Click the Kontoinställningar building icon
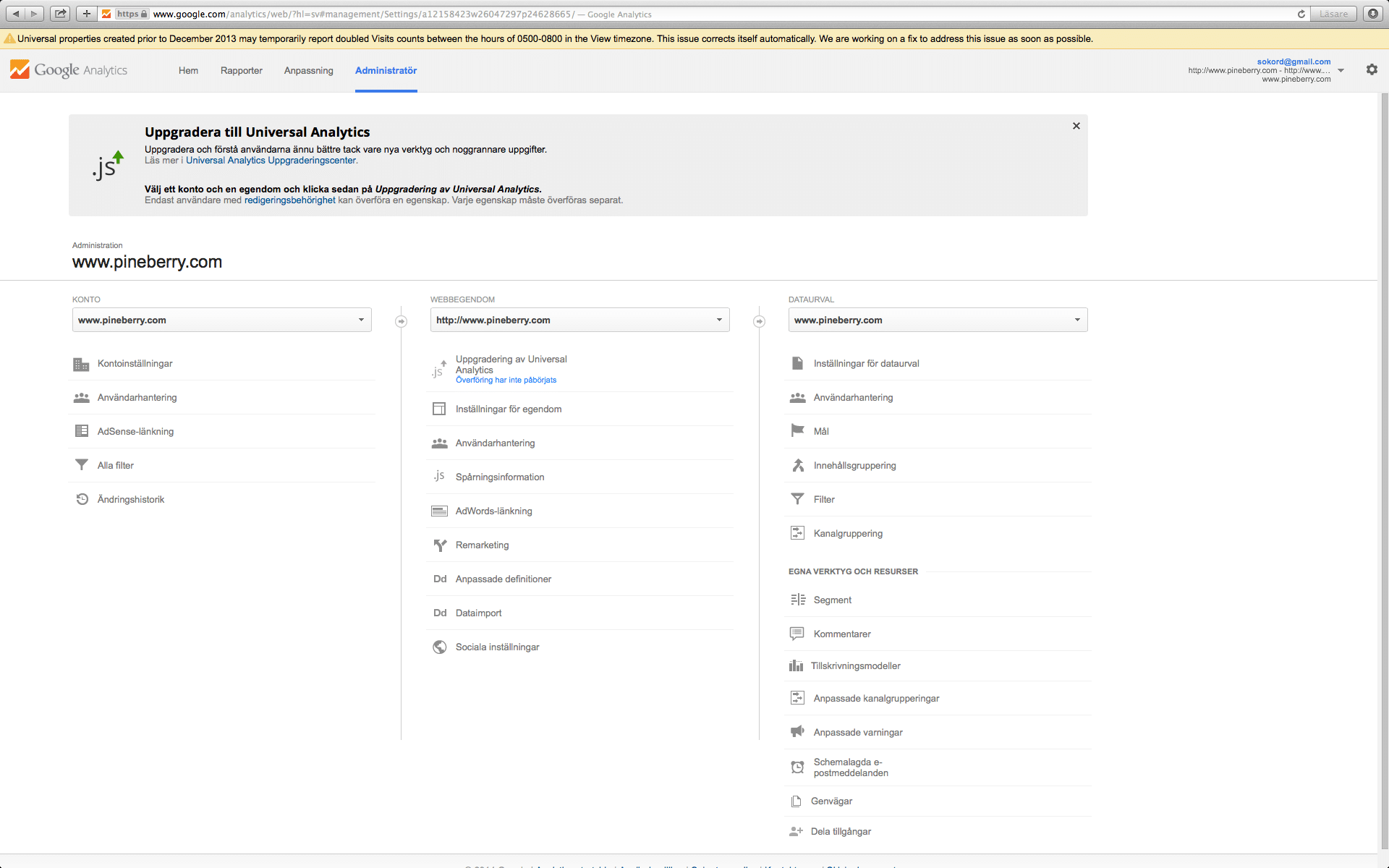This screenshot has width=1389, height=868. point(81,364)
